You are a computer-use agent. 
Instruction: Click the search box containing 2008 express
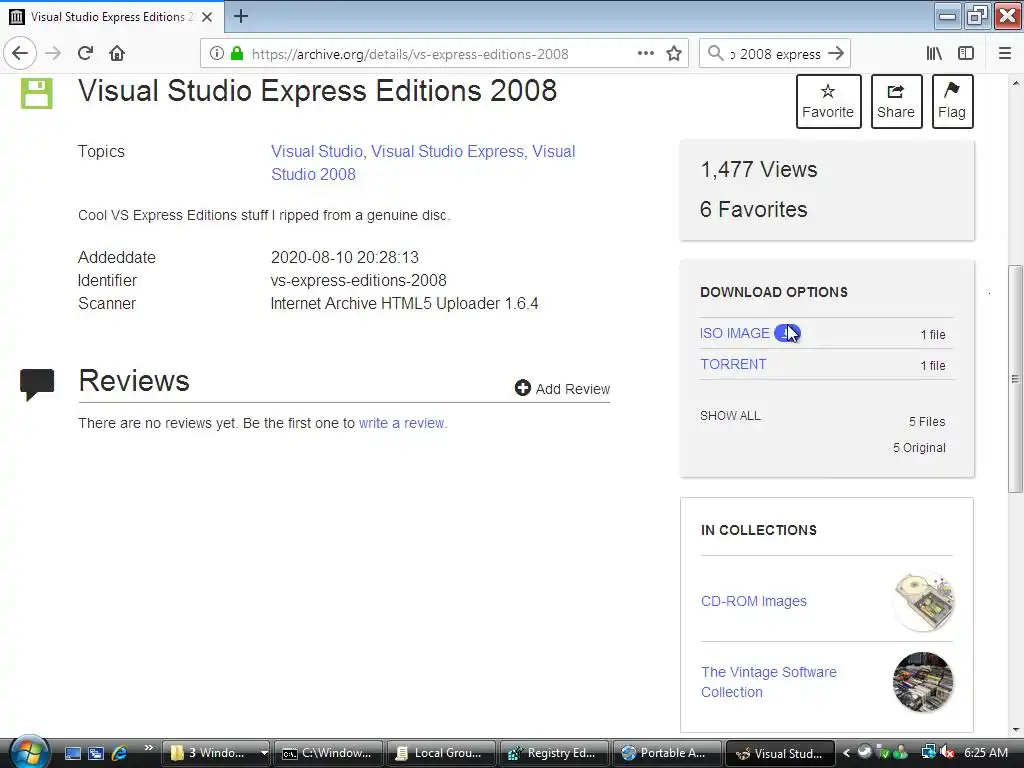[775, 54]
